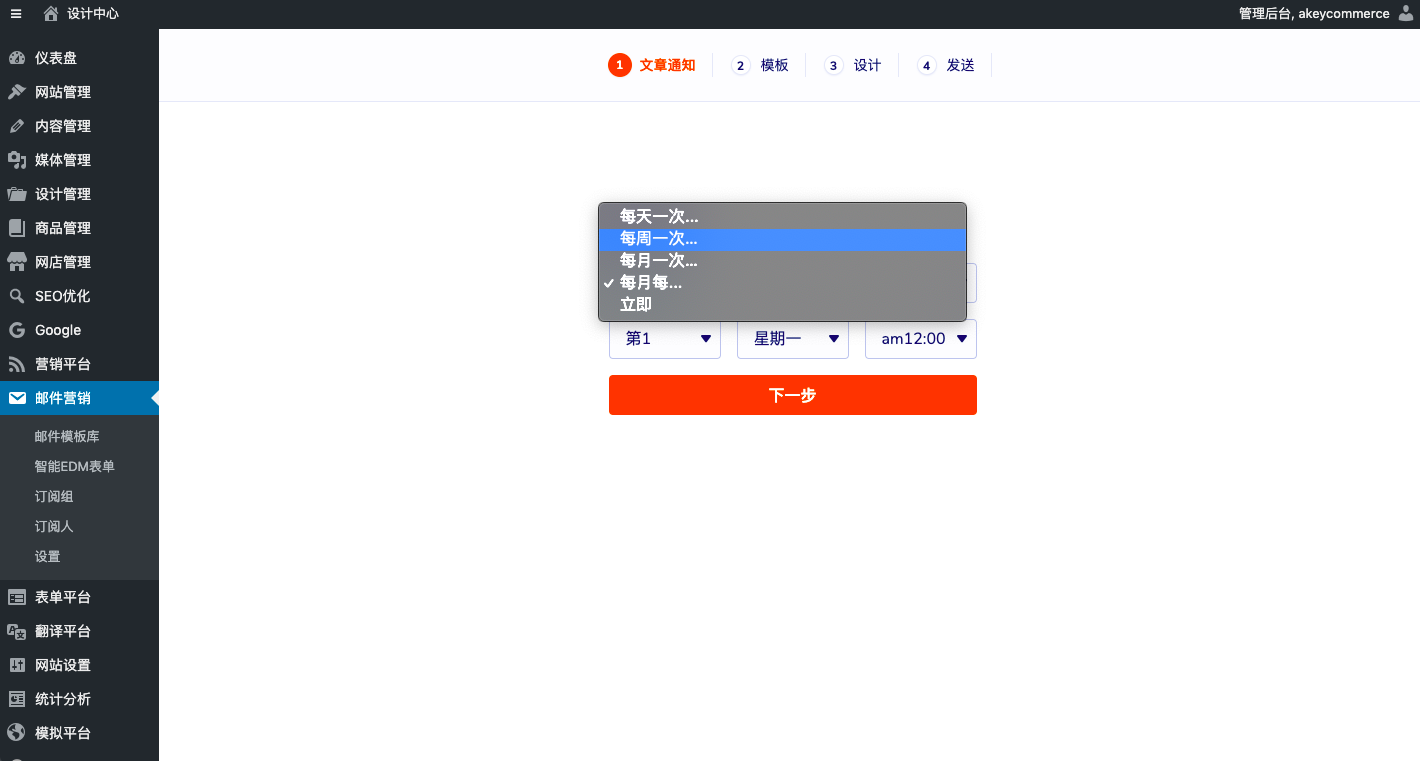Open the 订阅人 submenu item

point(54,526)
